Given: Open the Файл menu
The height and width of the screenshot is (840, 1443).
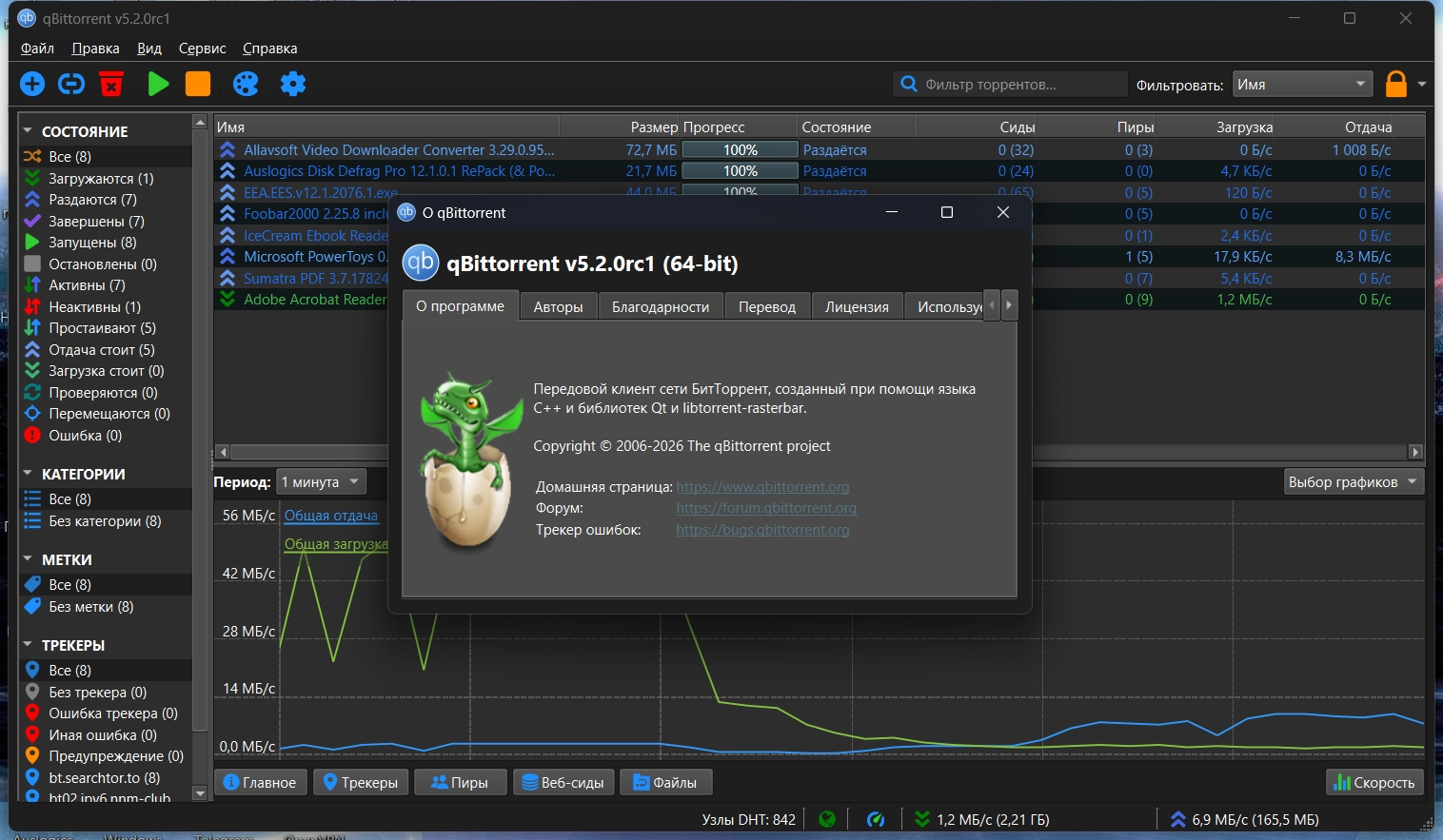Looking at the screenshot, I should tap(37, 49).
